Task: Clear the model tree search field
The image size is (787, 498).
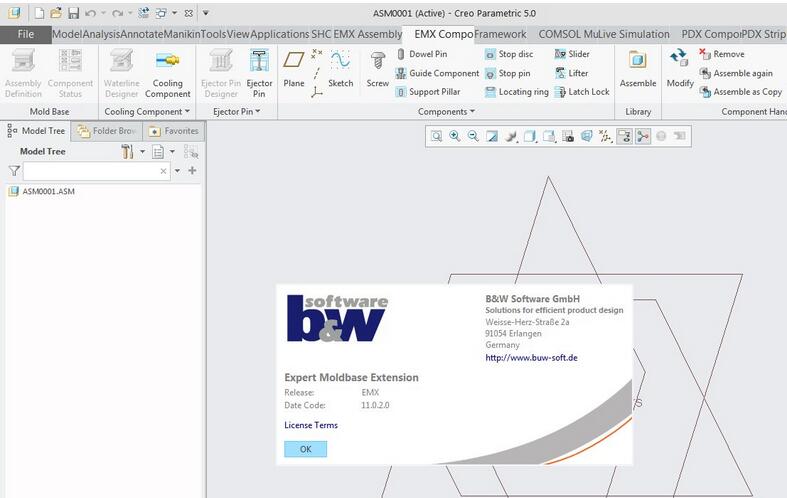Action: tap(163, 171)
